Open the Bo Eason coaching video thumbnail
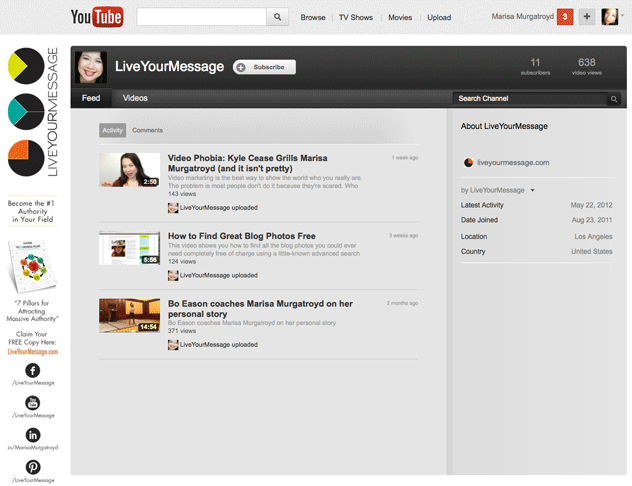632x486 pixels. tap(129, 315)
